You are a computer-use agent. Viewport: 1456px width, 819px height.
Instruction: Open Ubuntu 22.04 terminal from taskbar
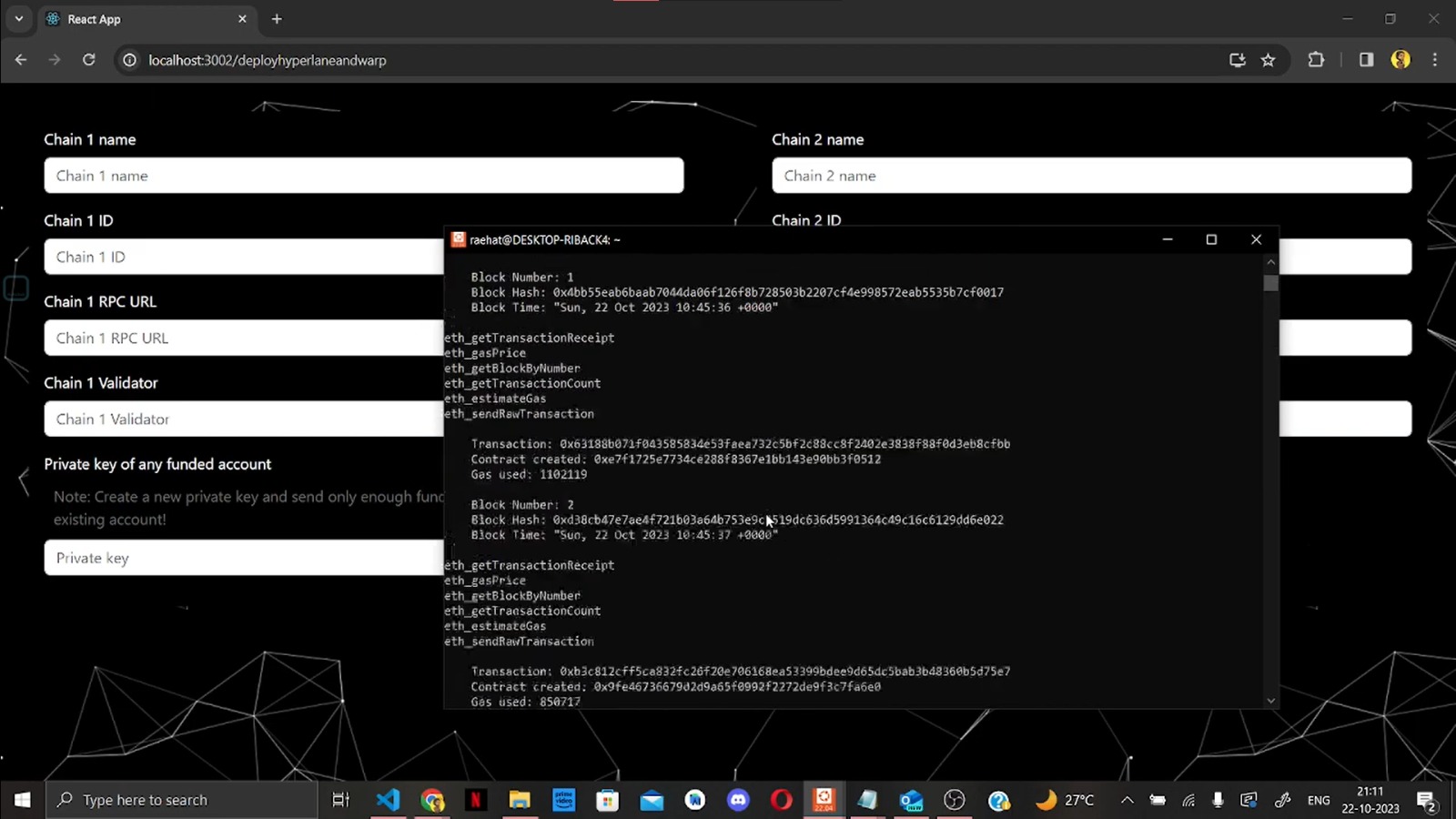[824, 800]
